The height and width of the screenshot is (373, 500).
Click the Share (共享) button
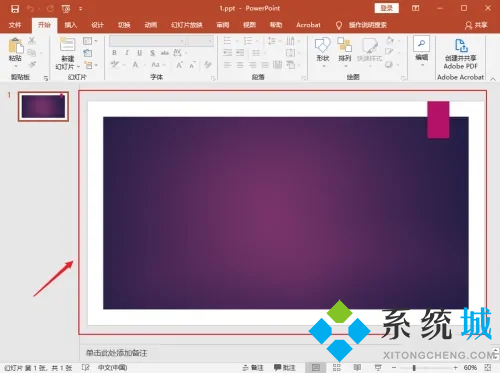pyautogui.click(x=476, y=25)
